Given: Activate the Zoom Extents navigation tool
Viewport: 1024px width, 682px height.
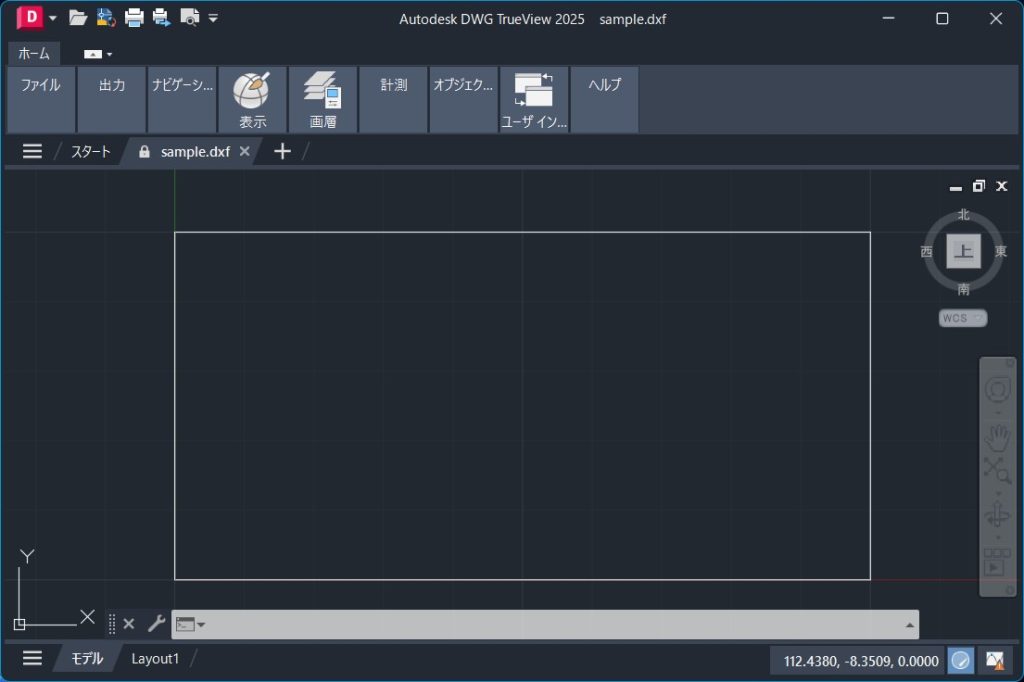Looking at the screenshot, I should coord(997,468).
